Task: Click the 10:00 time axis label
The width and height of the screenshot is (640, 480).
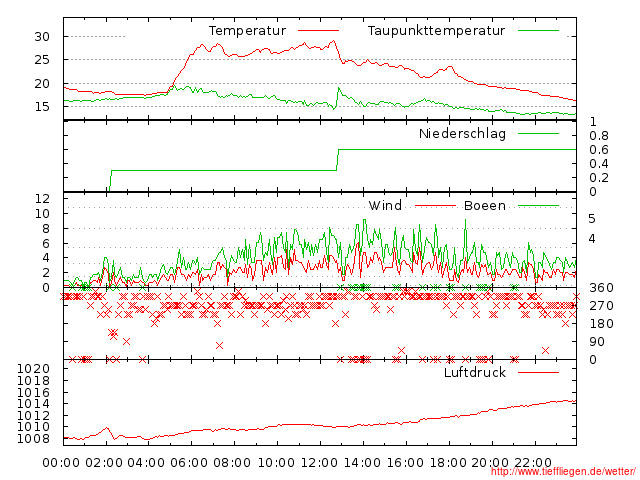Action: coord(276,463)
